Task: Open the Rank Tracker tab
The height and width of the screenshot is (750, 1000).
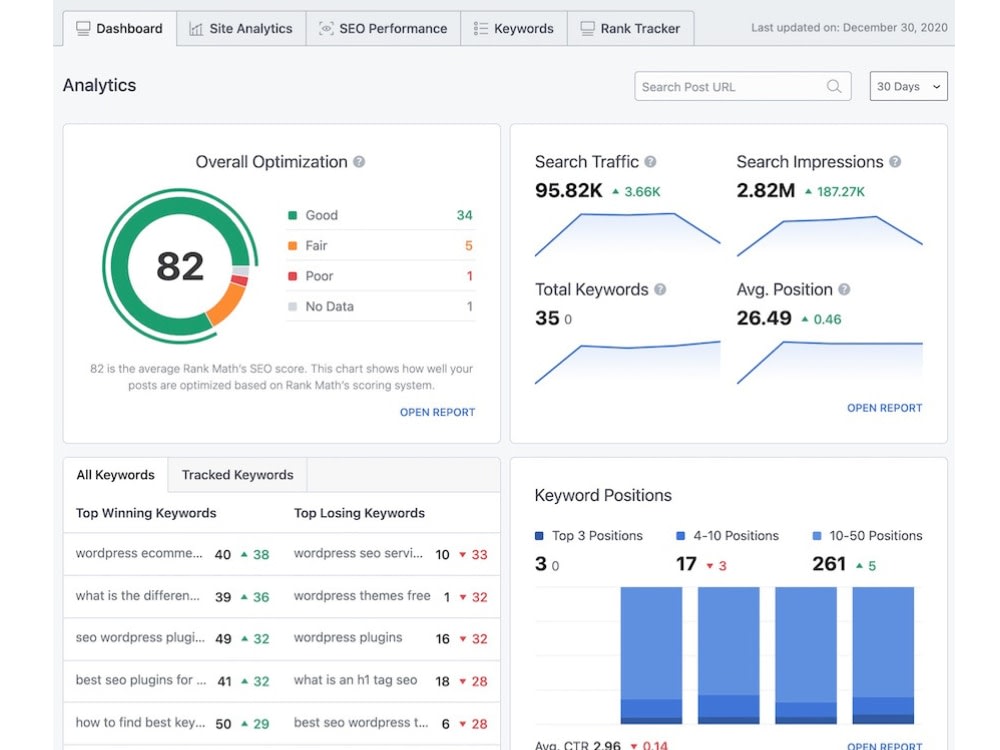Action: pos(630,29)
